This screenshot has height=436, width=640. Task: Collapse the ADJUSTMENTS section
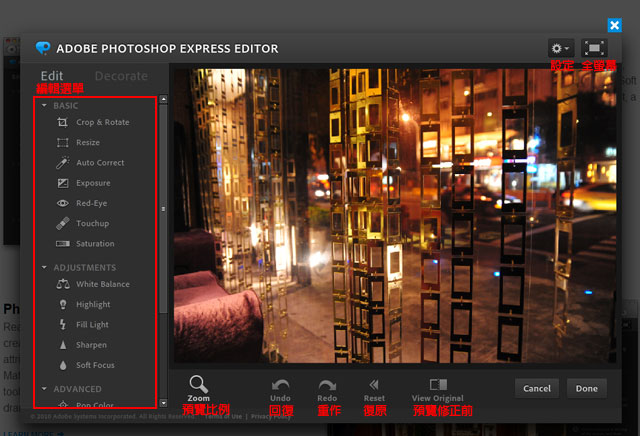tap(44, 267)
